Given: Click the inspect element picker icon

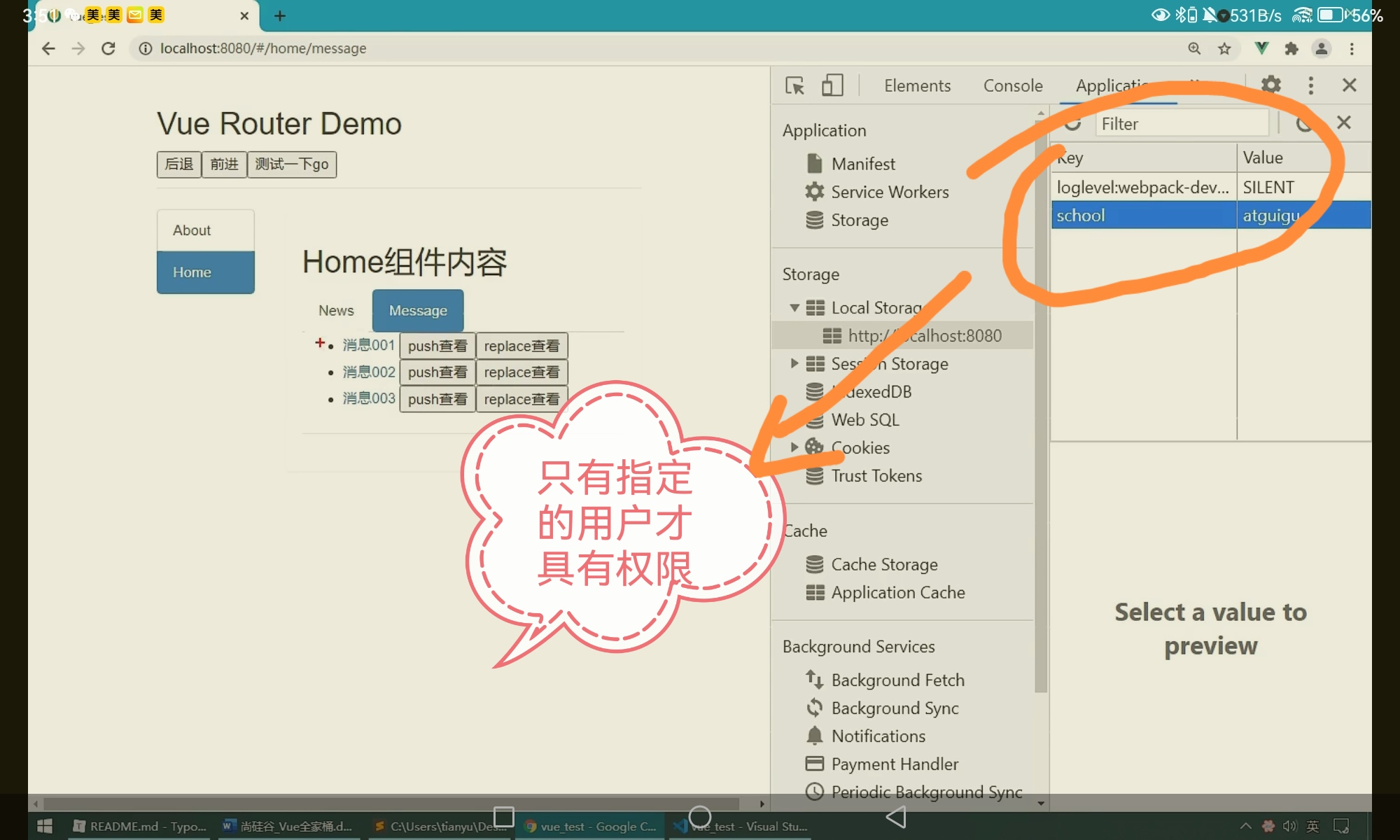Looking at the screenshot, I should [794, 85].
